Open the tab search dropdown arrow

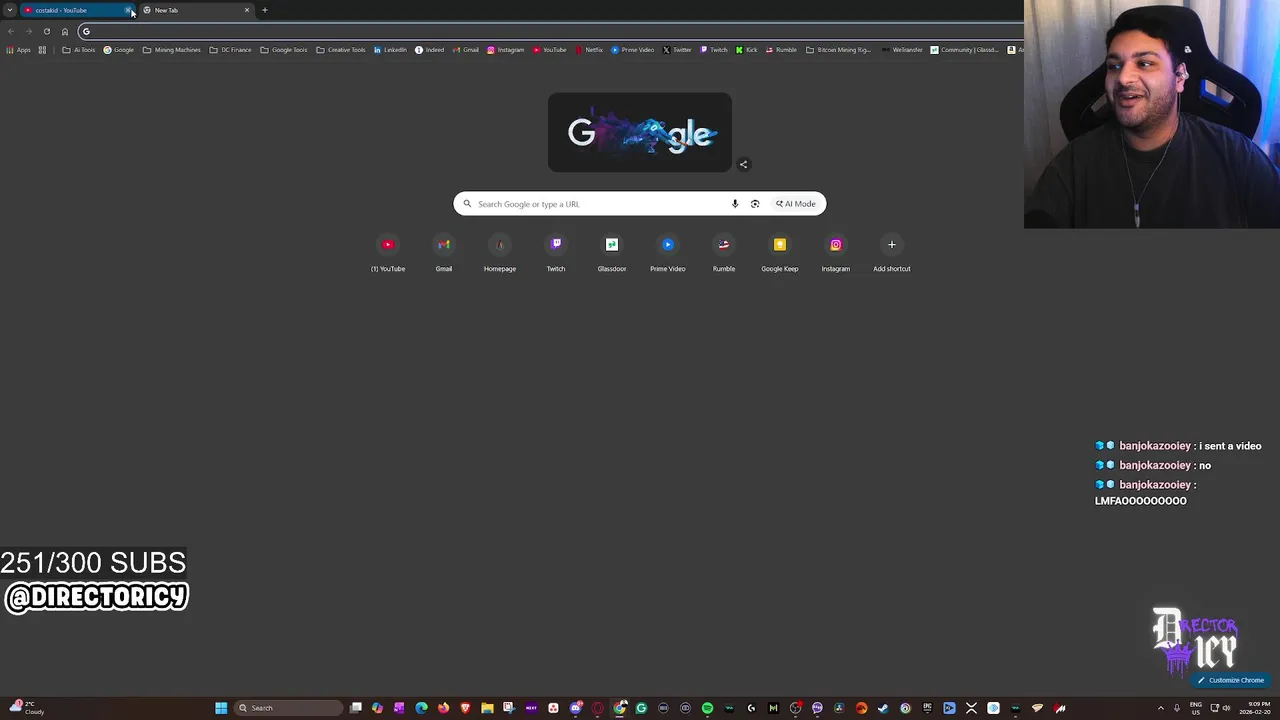(x=10, y=10)
